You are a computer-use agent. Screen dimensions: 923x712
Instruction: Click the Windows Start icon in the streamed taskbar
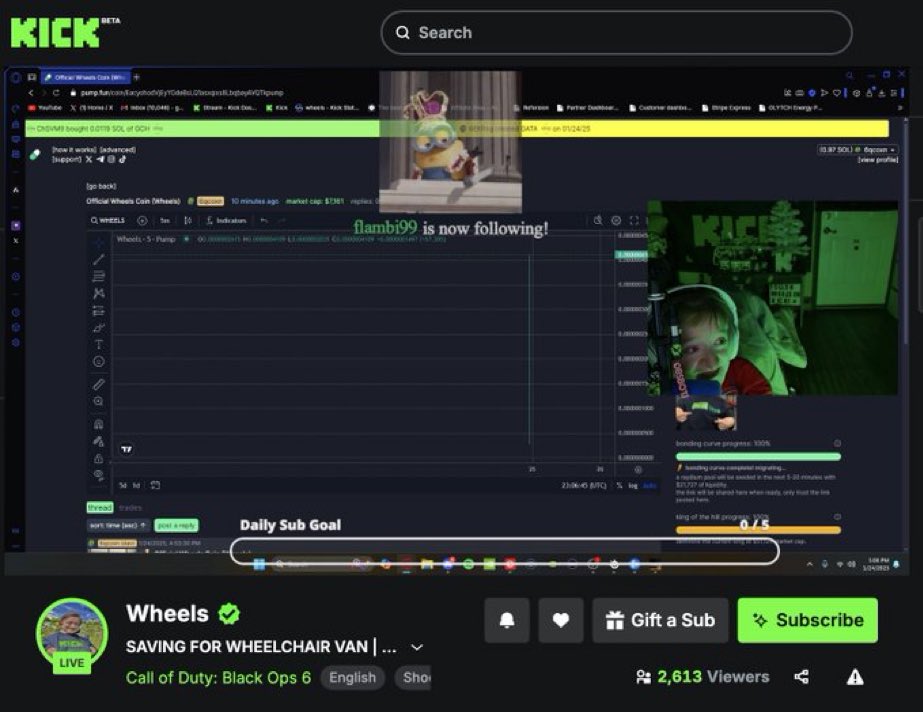coord(258,565)
